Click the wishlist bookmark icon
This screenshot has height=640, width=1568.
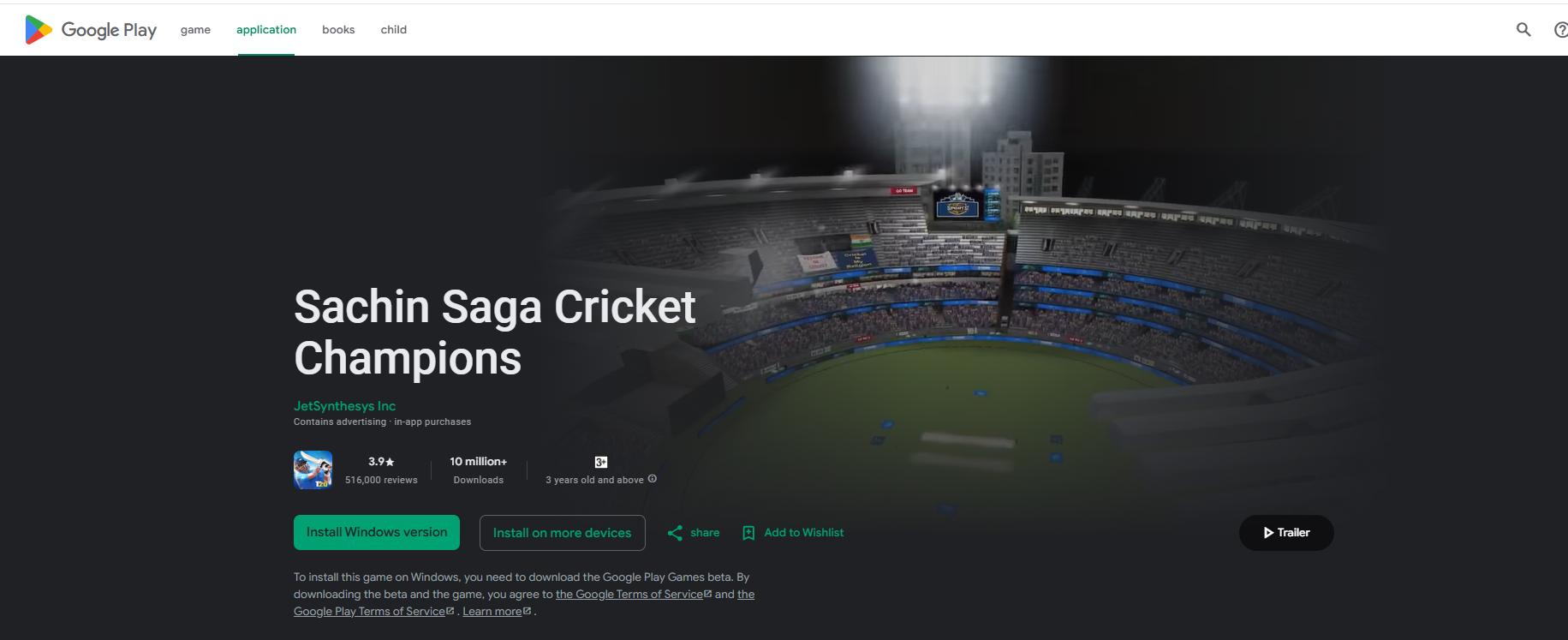tap(748, 533)
